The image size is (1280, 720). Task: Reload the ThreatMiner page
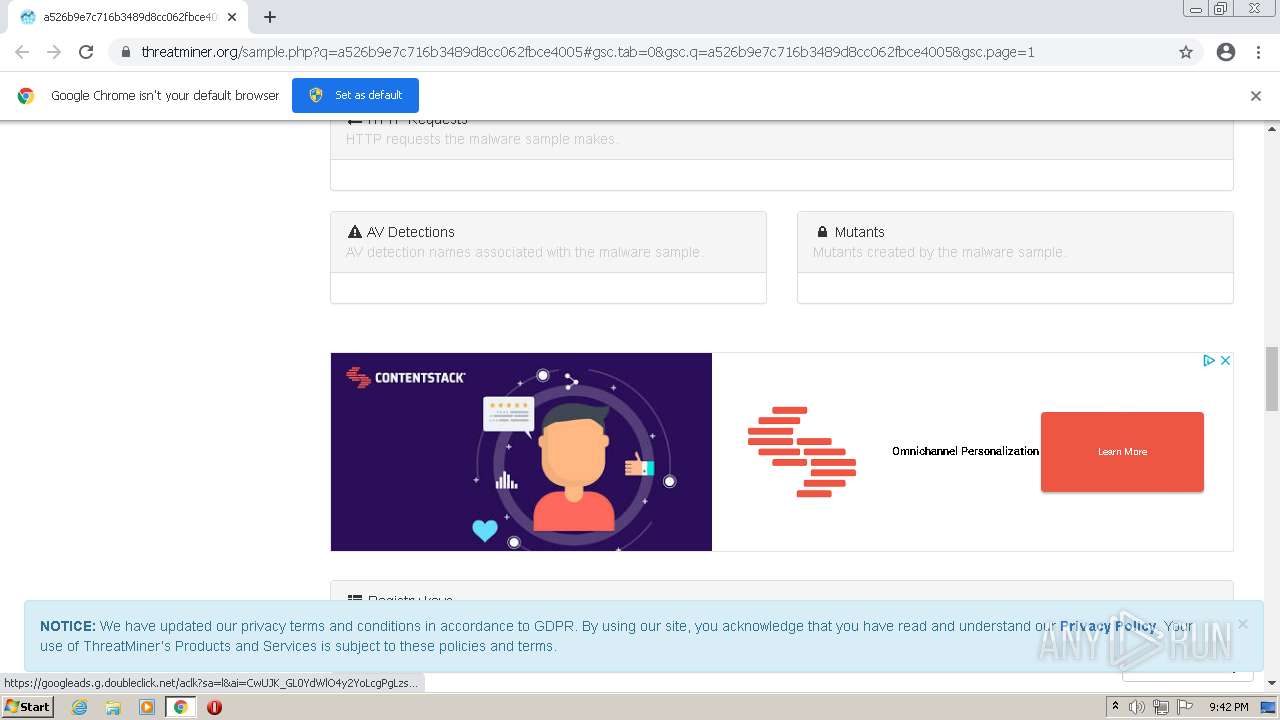point(86,52)
